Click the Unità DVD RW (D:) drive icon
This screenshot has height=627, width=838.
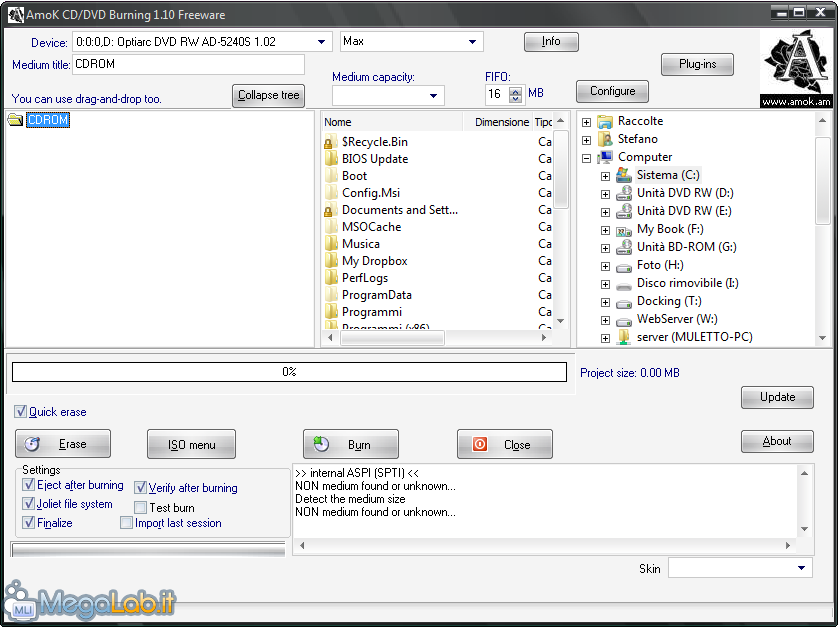[x=624, y=193]
